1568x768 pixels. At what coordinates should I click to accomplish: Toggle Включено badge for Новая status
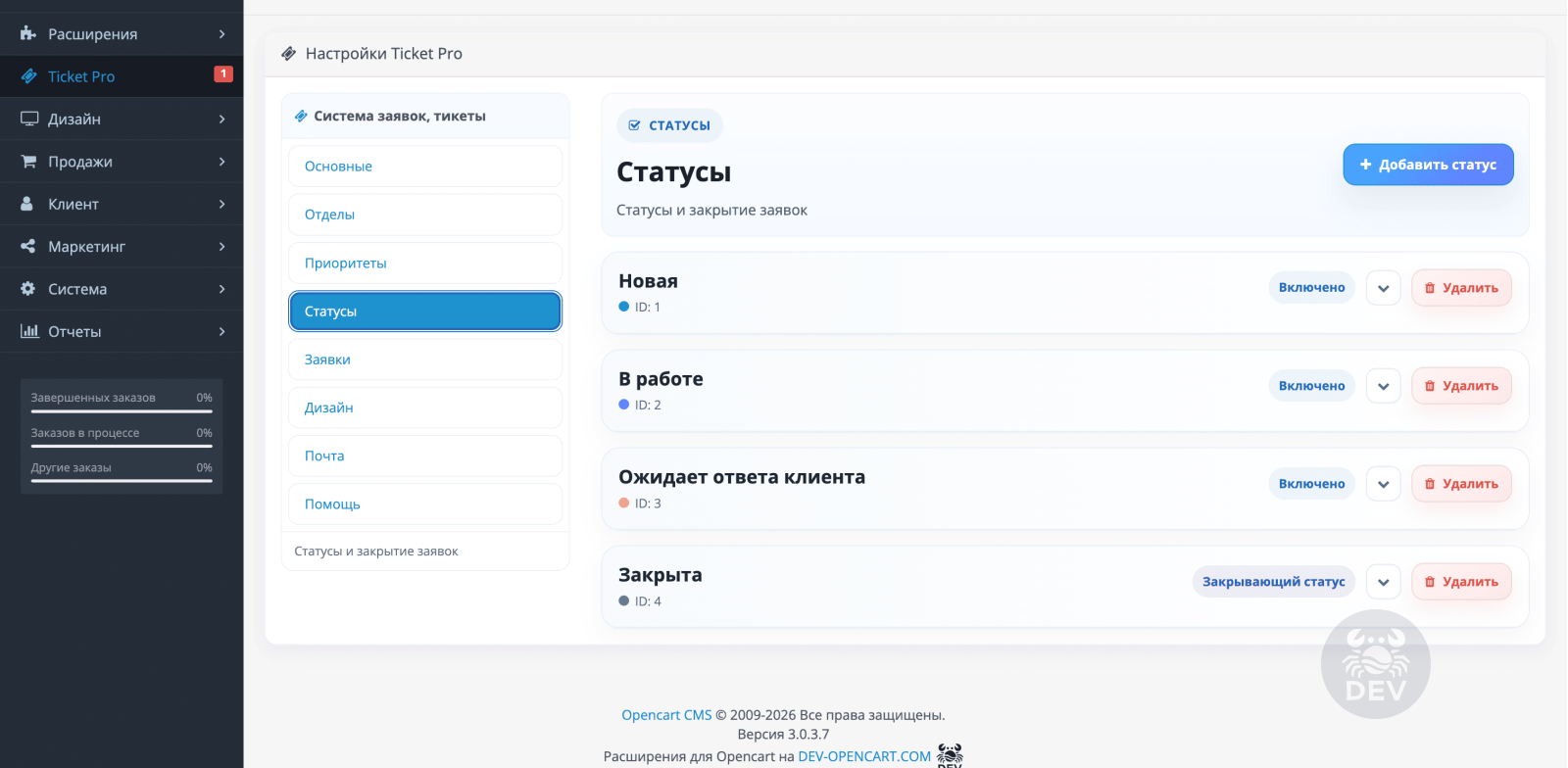(x=1311, y=288)
